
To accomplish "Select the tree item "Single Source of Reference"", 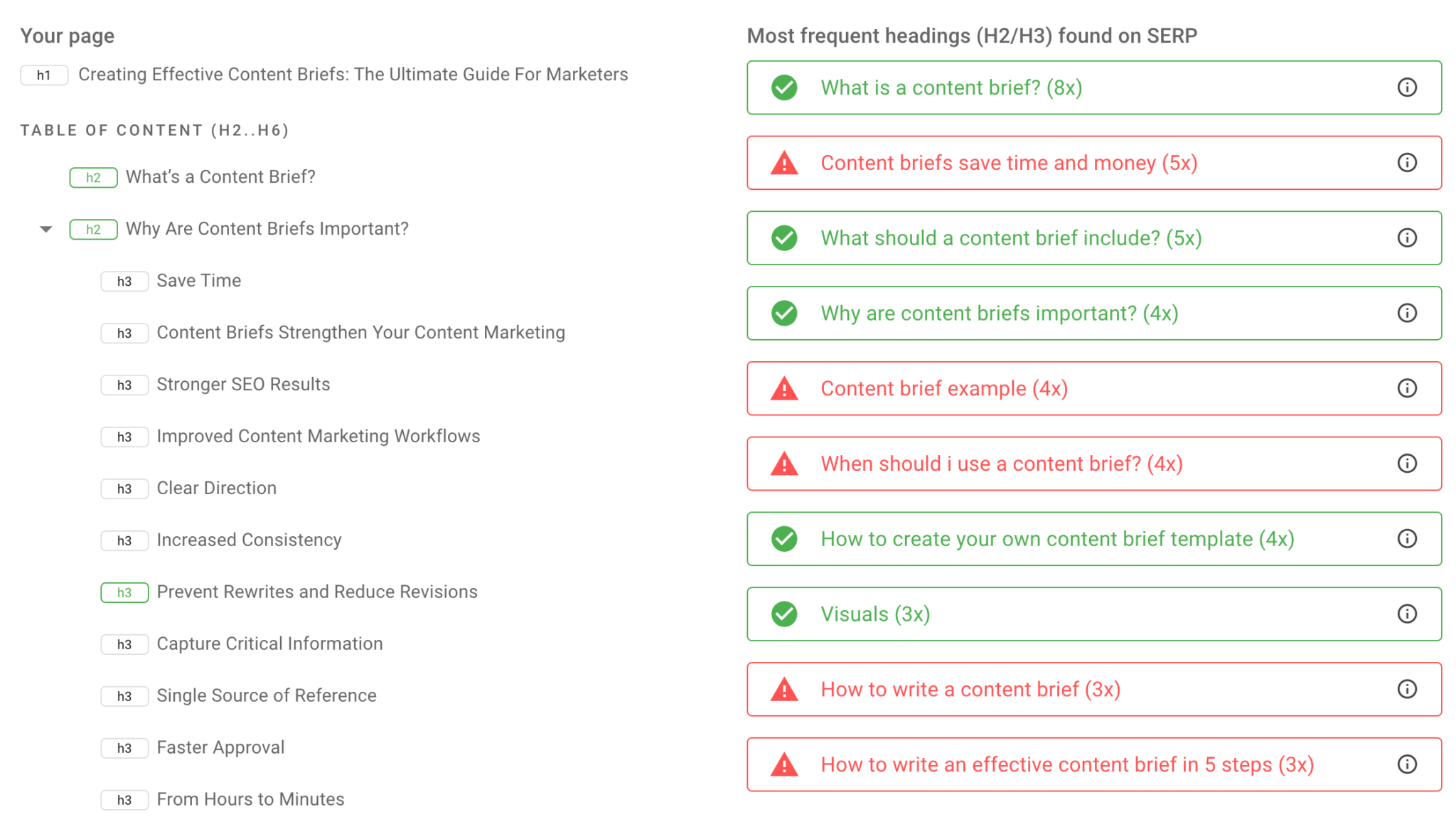I will 267,695.
